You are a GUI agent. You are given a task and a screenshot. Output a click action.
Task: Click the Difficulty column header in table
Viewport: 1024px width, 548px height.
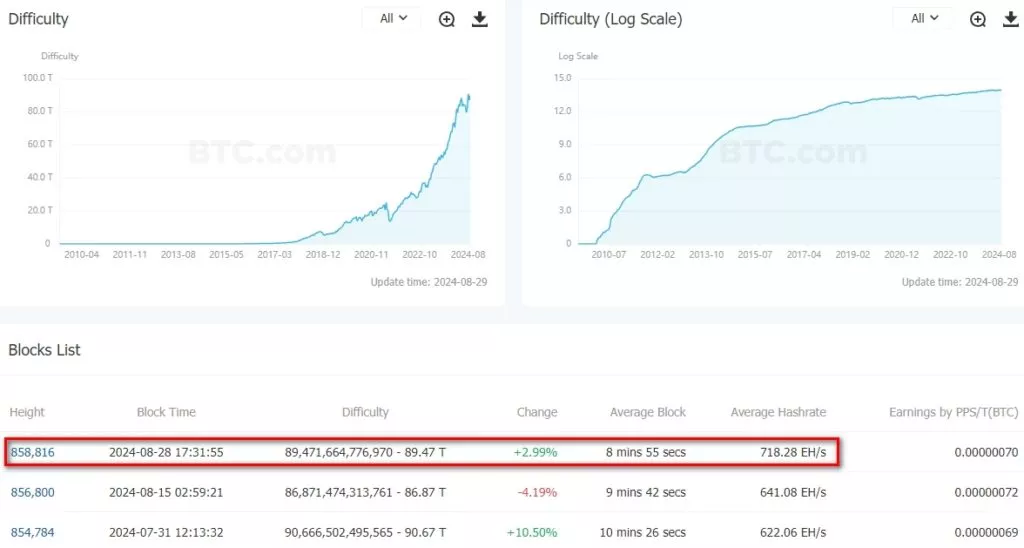pyautogui.click(x=365, y=412)
